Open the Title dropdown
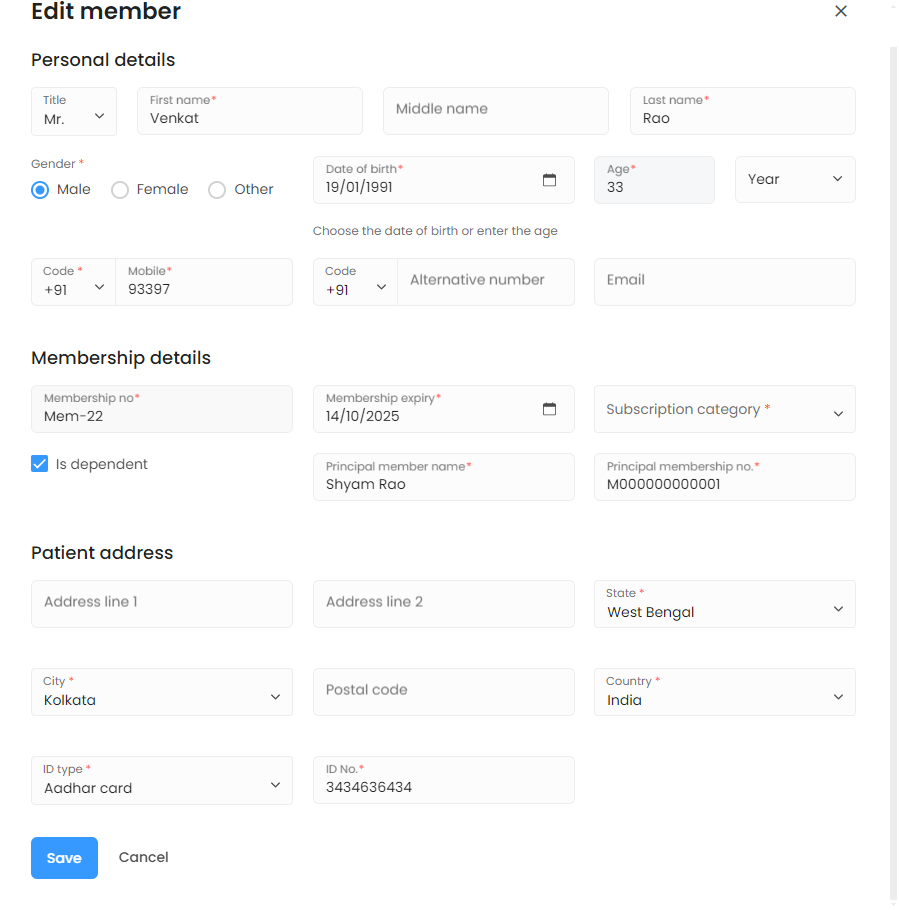The image size is (899, 911). click(74, 111)
